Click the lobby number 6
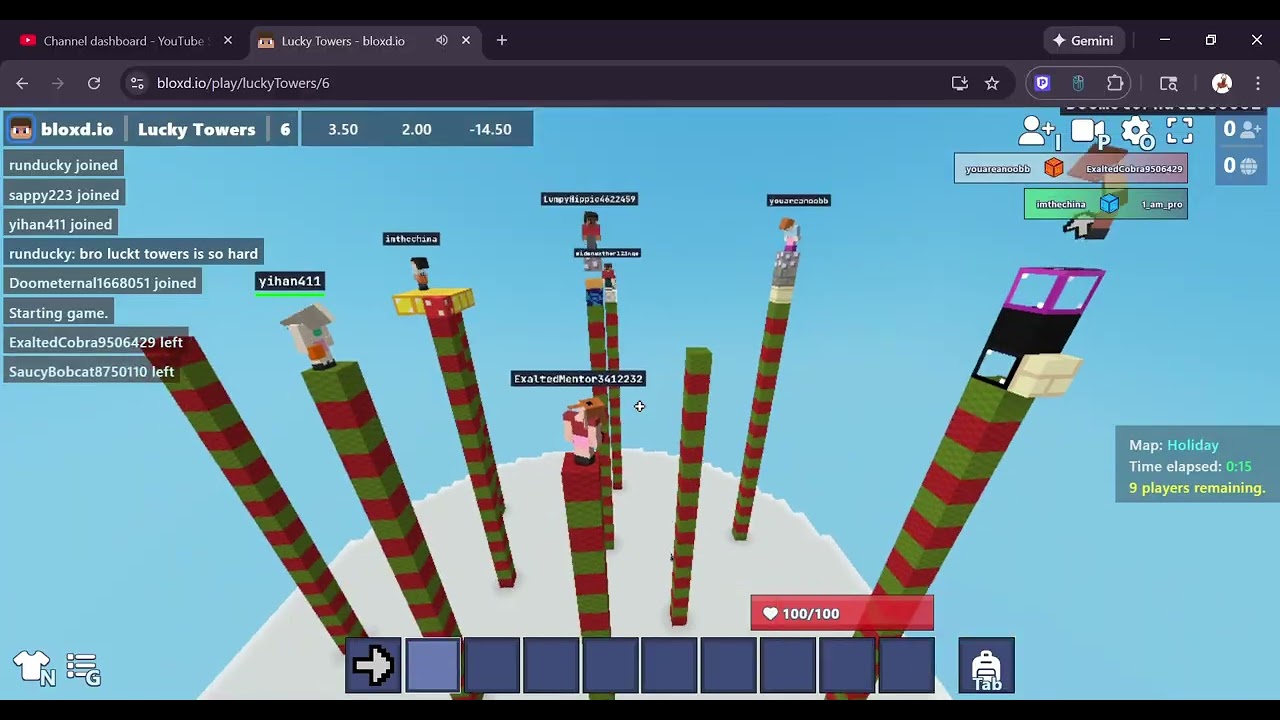 285,129
